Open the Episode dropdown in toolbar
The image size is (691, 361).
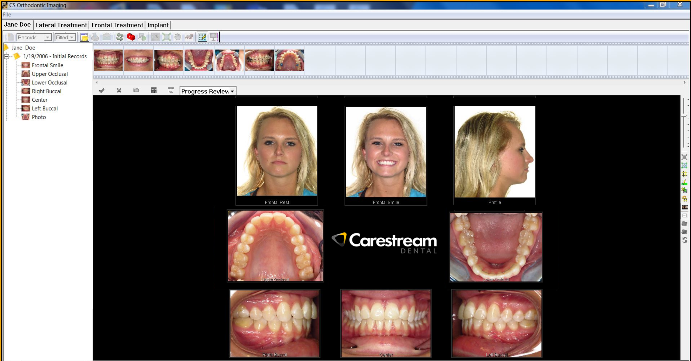pyautogui.click(x=33, y=37)
